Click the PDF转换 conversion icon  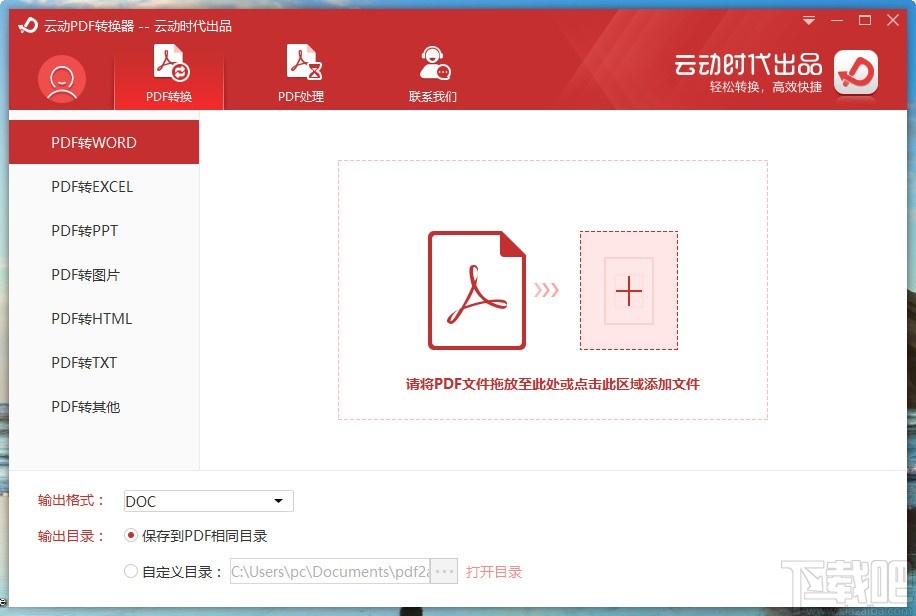[167, 62]
